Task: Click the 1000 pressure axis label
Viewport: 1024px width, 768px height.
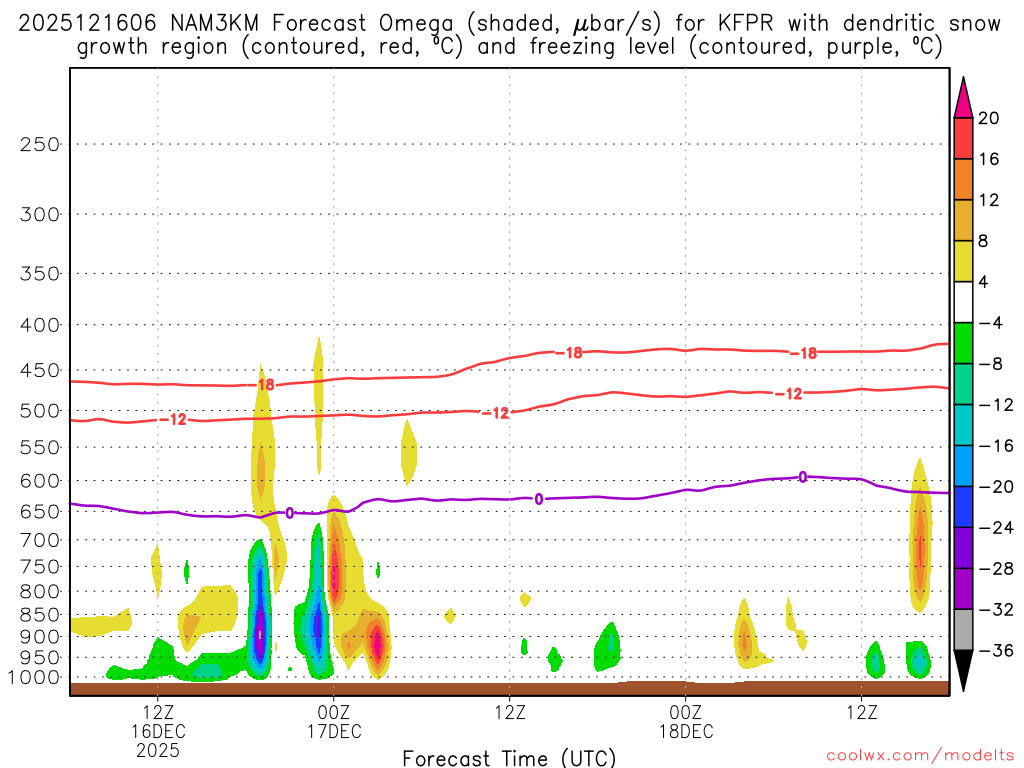Action: [34, 678]
